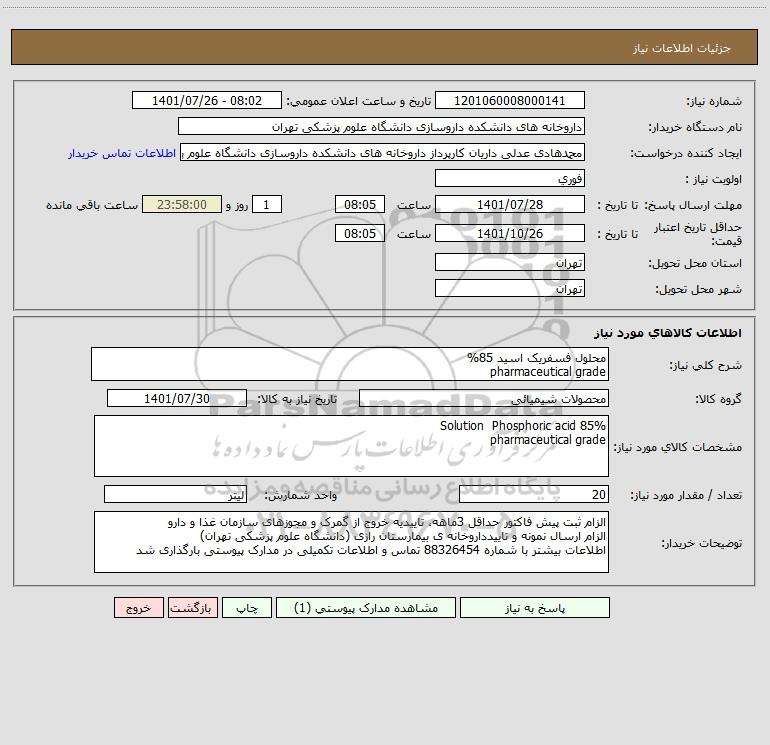The height and width of the screenshot is (745, 770).
Task: Click the 'اطلاعات کالاهای مورد نیاز' section title
Action: click(668, 332)
